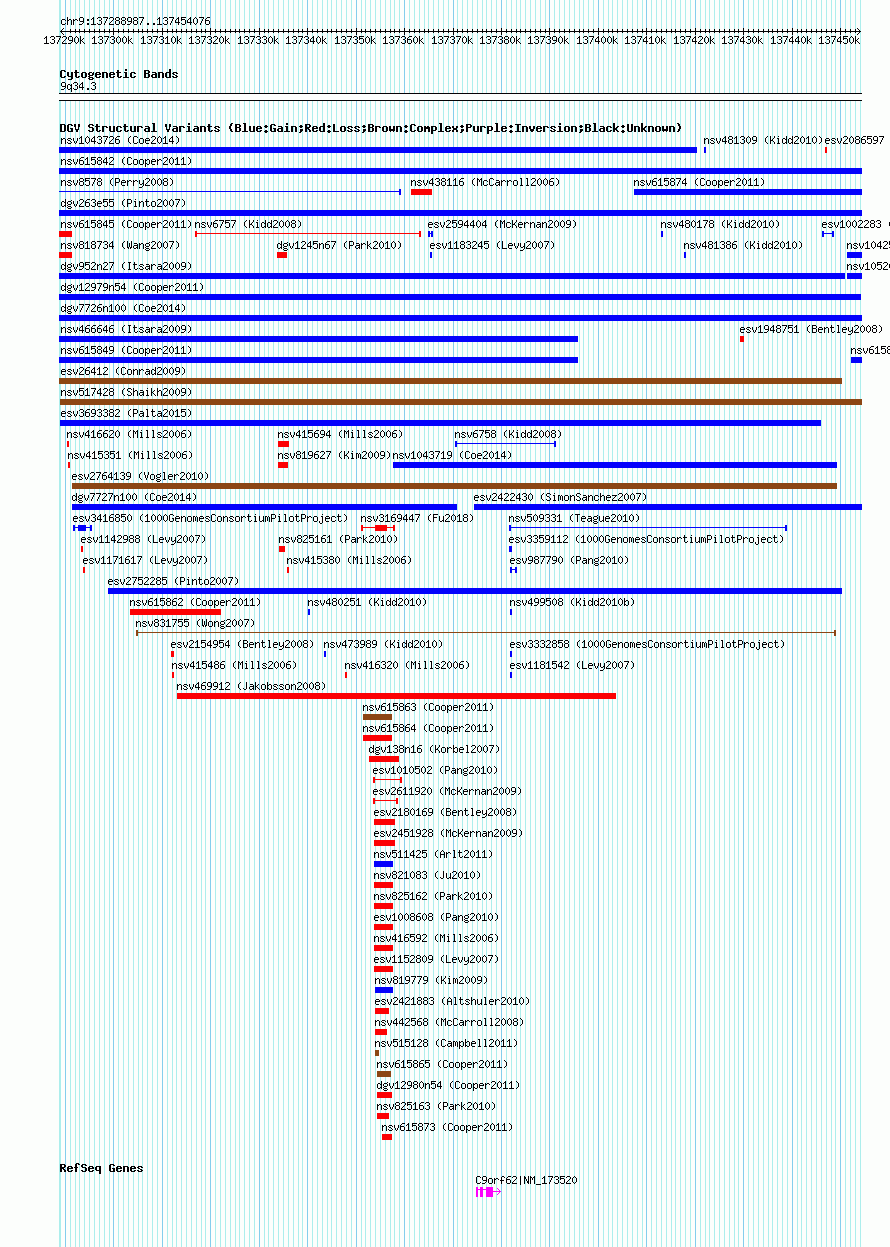The width and height of the screenshot is (890, 1247).
Task: Select nsv615849 (Cooper2011) label
Action: click(126, 350)
